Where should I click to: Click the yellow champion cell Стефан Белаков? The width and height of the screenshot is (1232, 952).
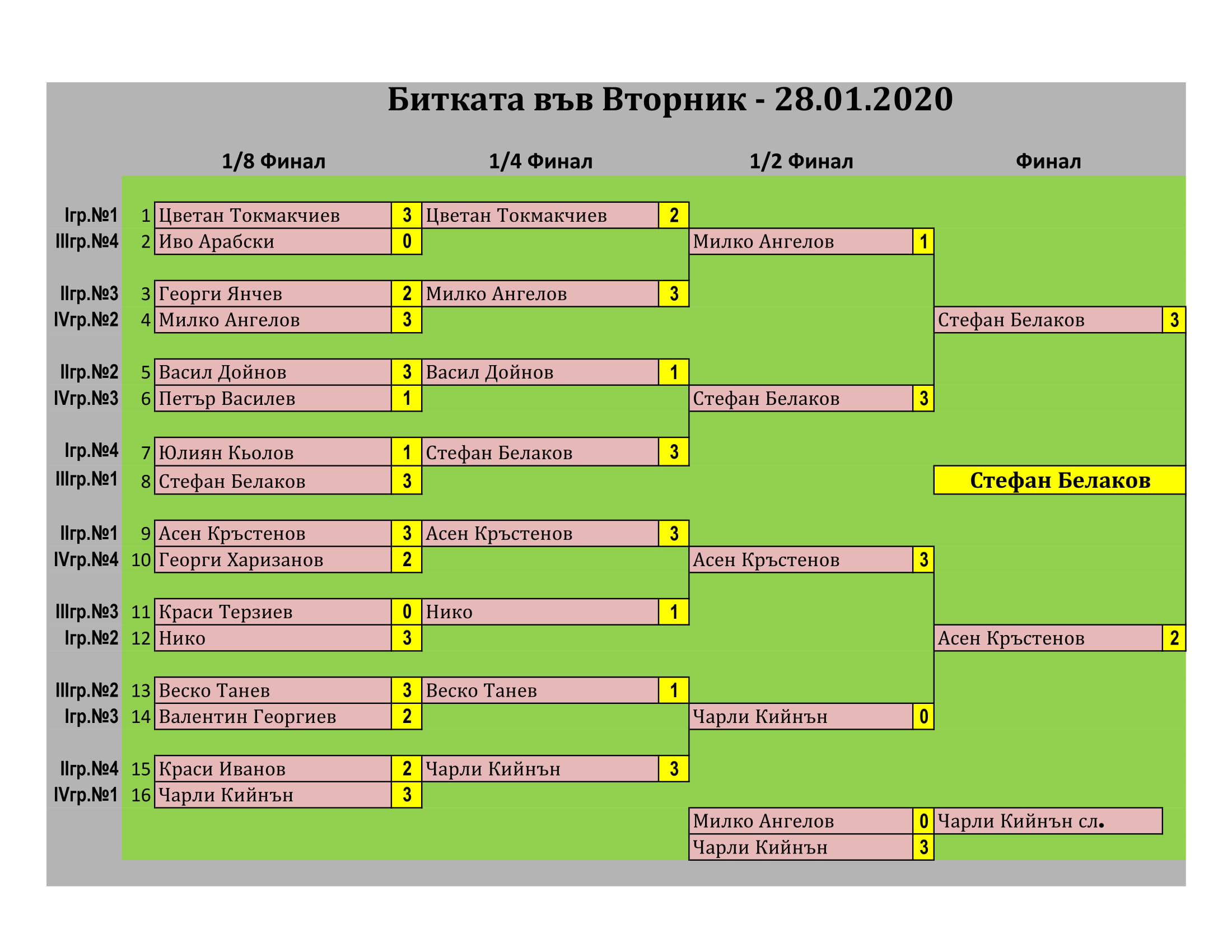point(1060,480)
